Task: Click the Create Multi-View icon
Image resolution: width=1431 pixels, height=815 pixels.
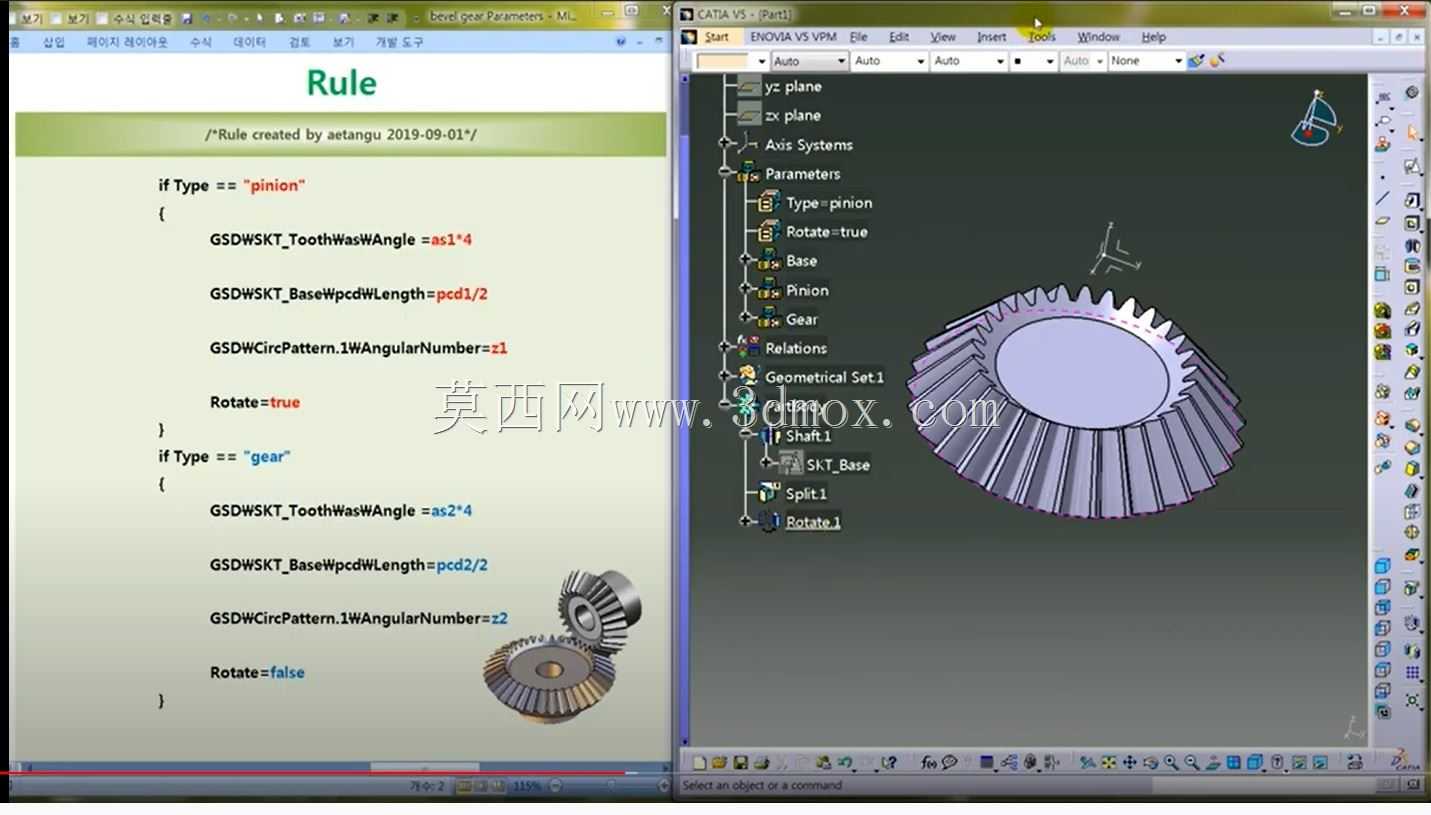Action: coord(1234,763)
